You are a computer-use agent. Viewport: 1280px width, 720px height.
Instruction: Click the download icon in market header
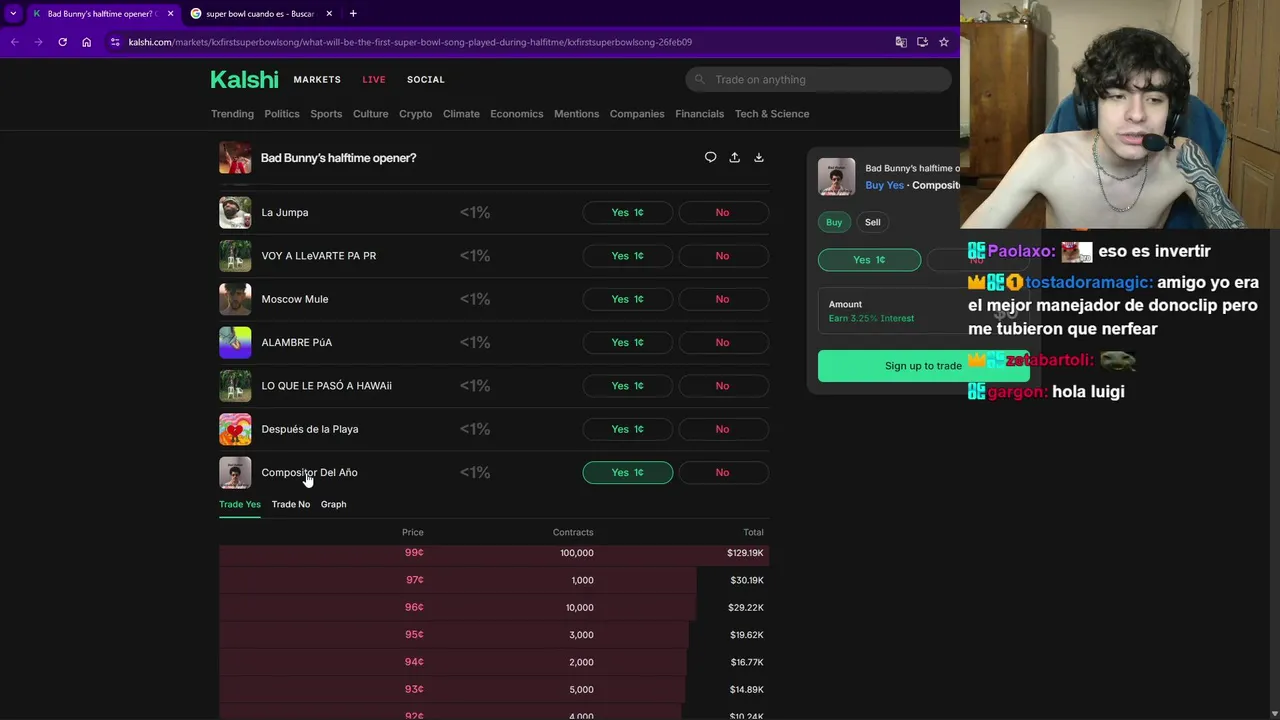pyautogui.click(x=758, y=157)
